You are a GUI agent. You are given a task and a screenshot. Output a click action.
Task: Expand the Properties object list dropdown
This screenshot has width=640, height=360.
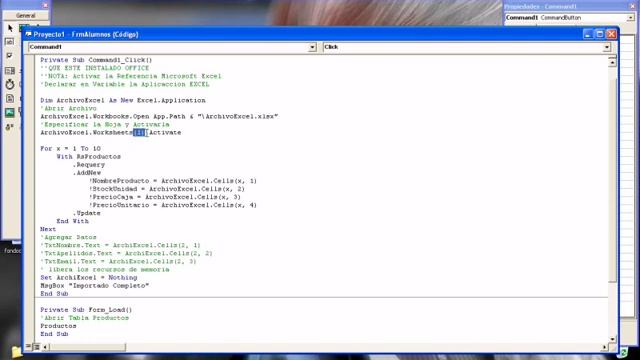630,18
